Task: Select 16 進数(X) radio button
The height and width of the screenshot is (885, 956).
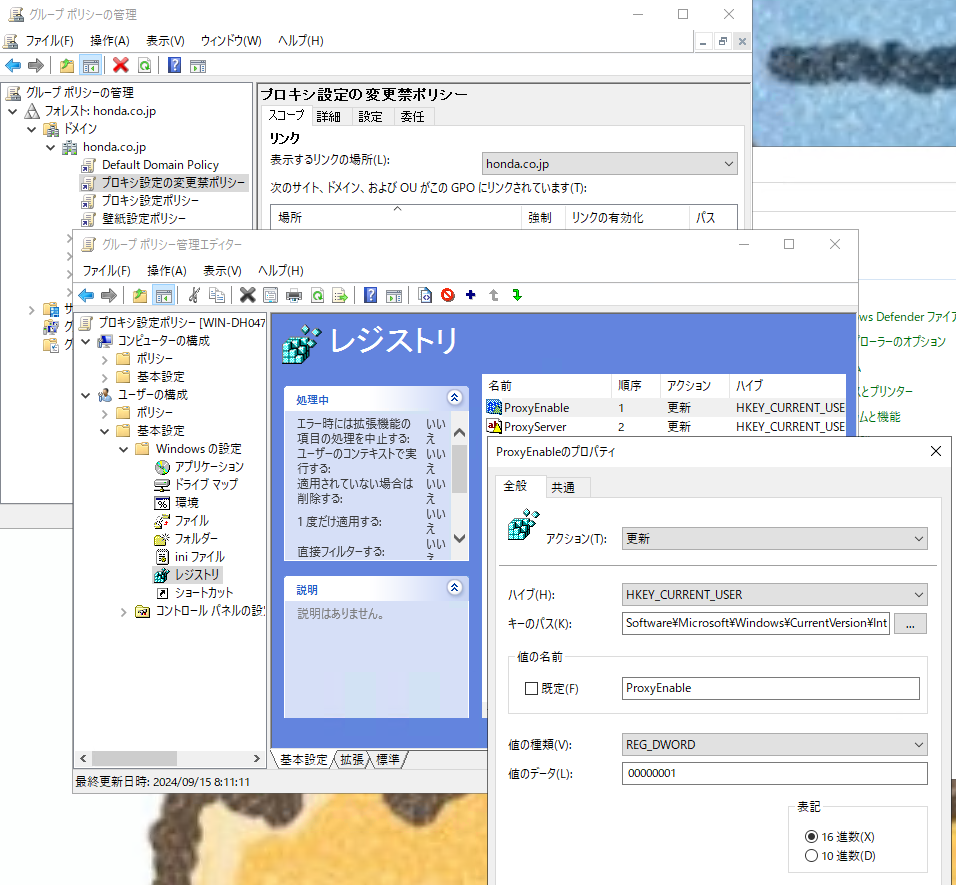Action: click(x=811, y=836)
